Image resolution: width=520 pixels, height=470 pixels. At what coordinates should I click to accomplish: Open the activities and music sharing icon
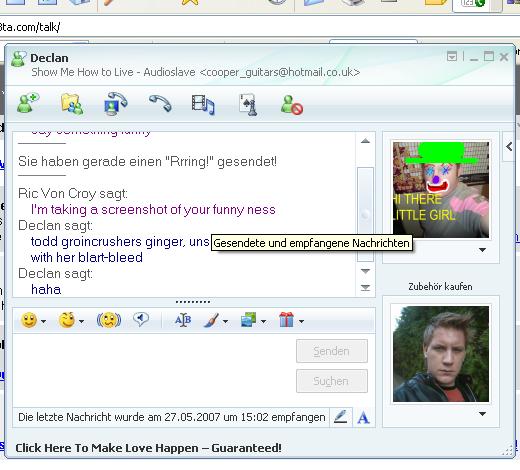click(x=203, y=104)
